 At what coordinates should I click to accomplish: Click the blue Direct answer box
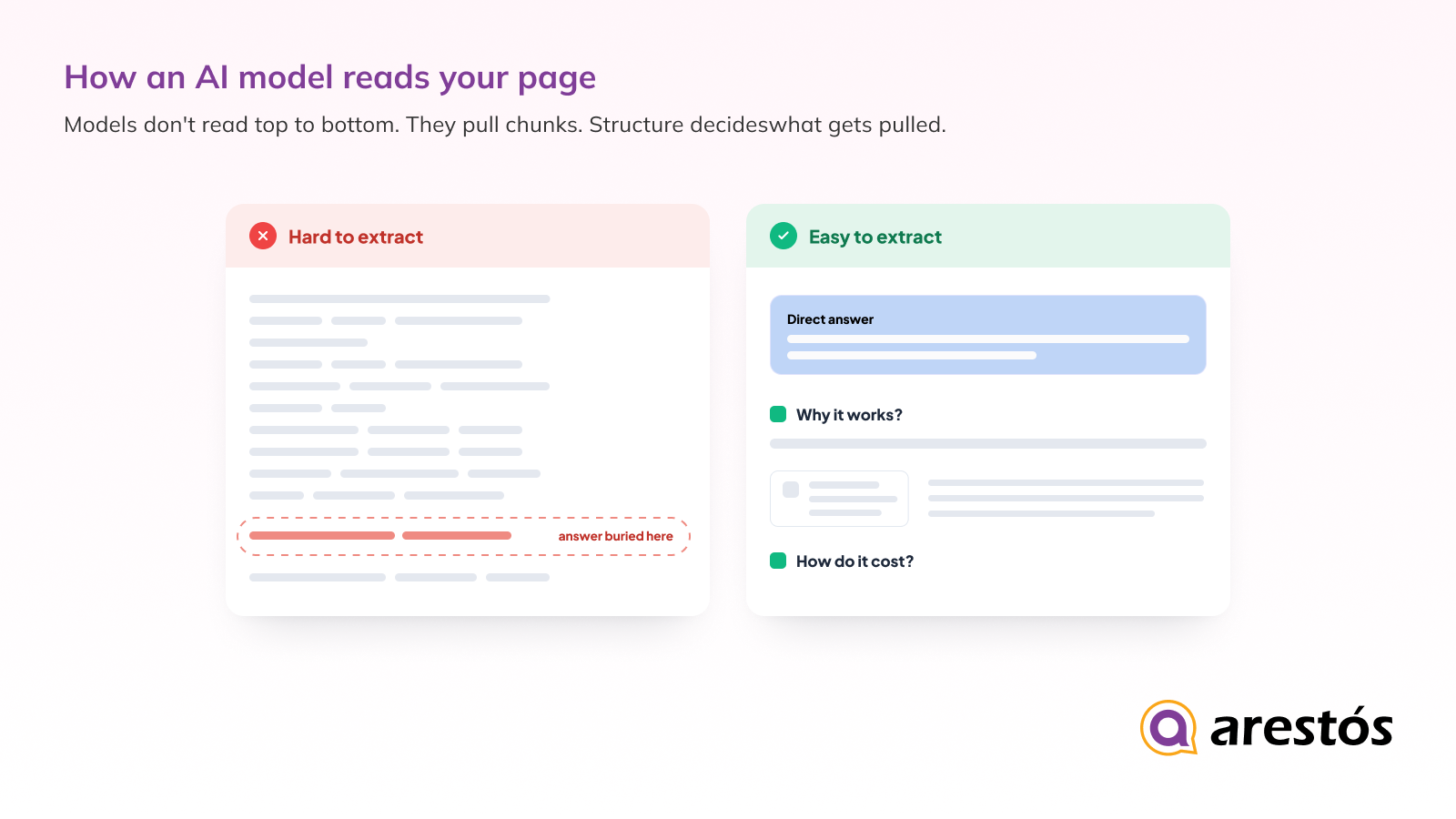(x=988, y=335)
